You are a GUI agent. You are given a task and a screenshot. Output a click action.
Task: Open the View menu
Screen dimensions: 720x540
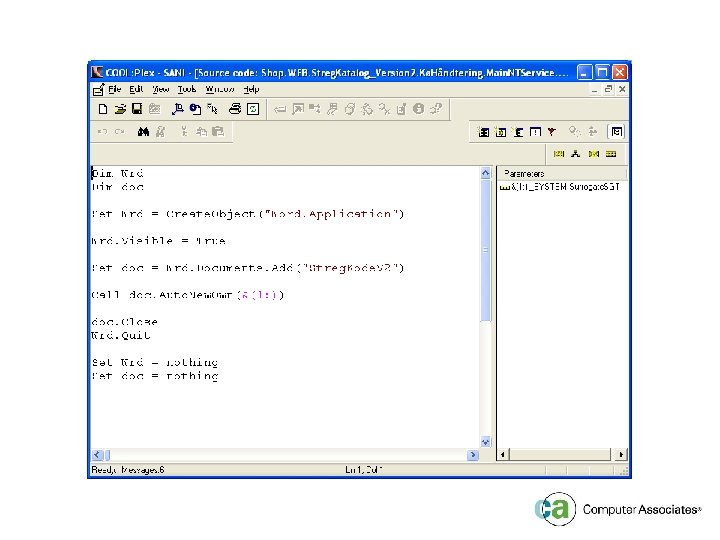tap(161, 89)
